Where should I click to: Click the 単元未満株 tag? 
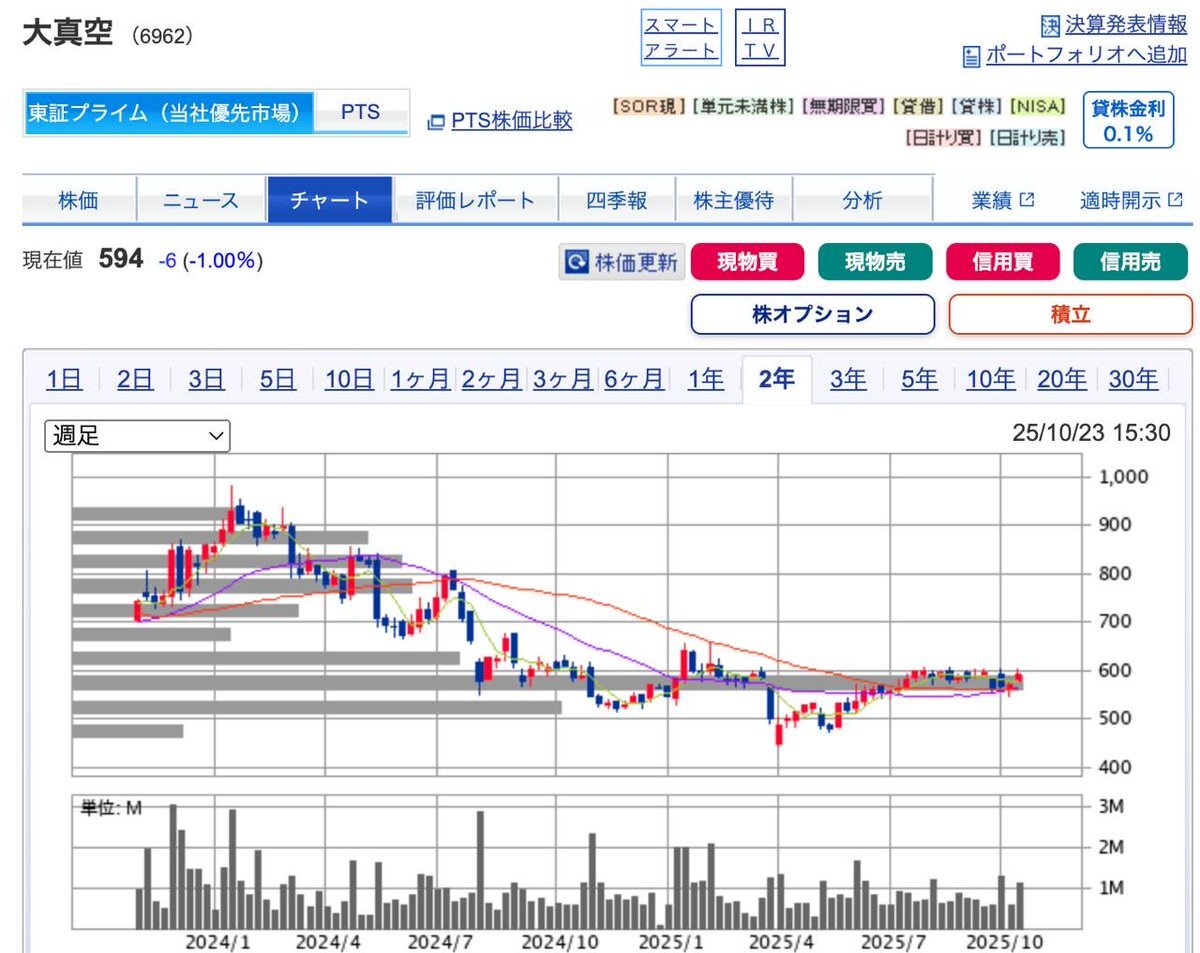[744, 105]
